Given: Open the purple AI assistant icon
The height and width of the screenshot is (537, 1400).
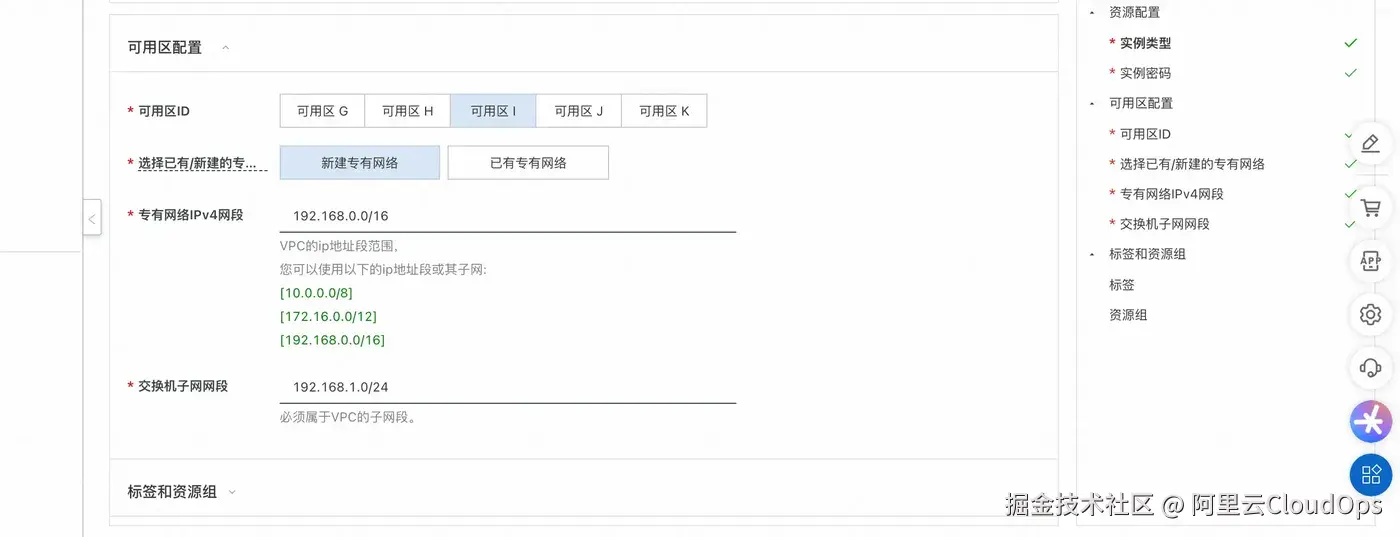Looking at the screenshot, I should [1370, 421].
